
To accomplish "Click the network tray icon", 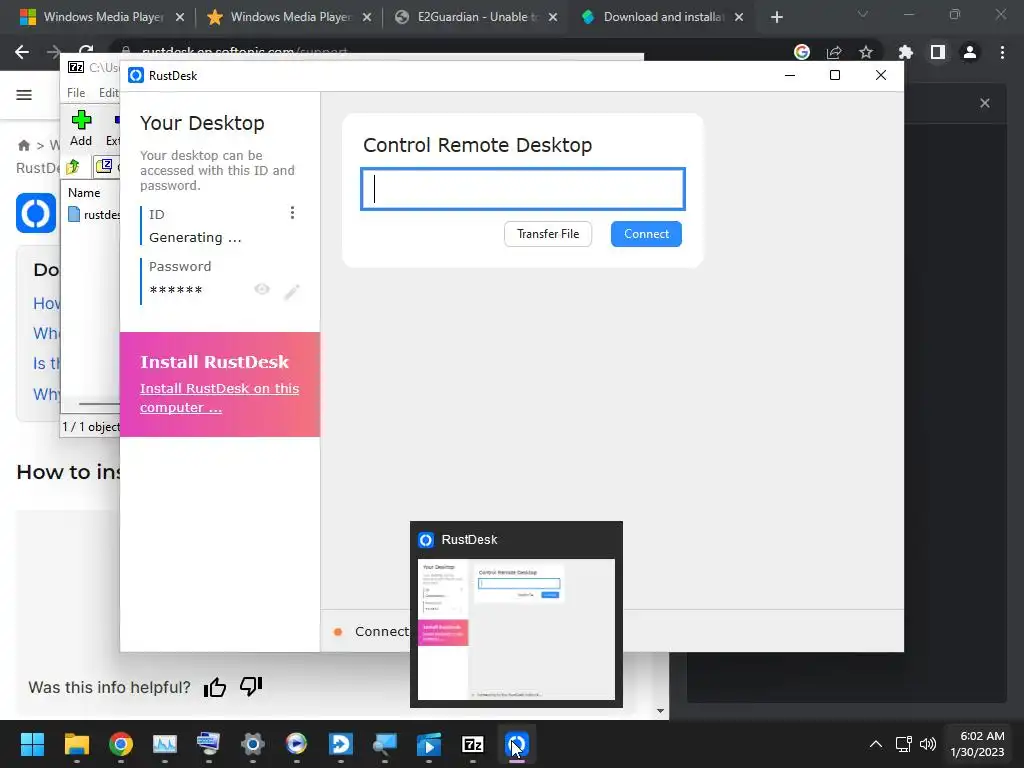I will (x=904, y=744).
